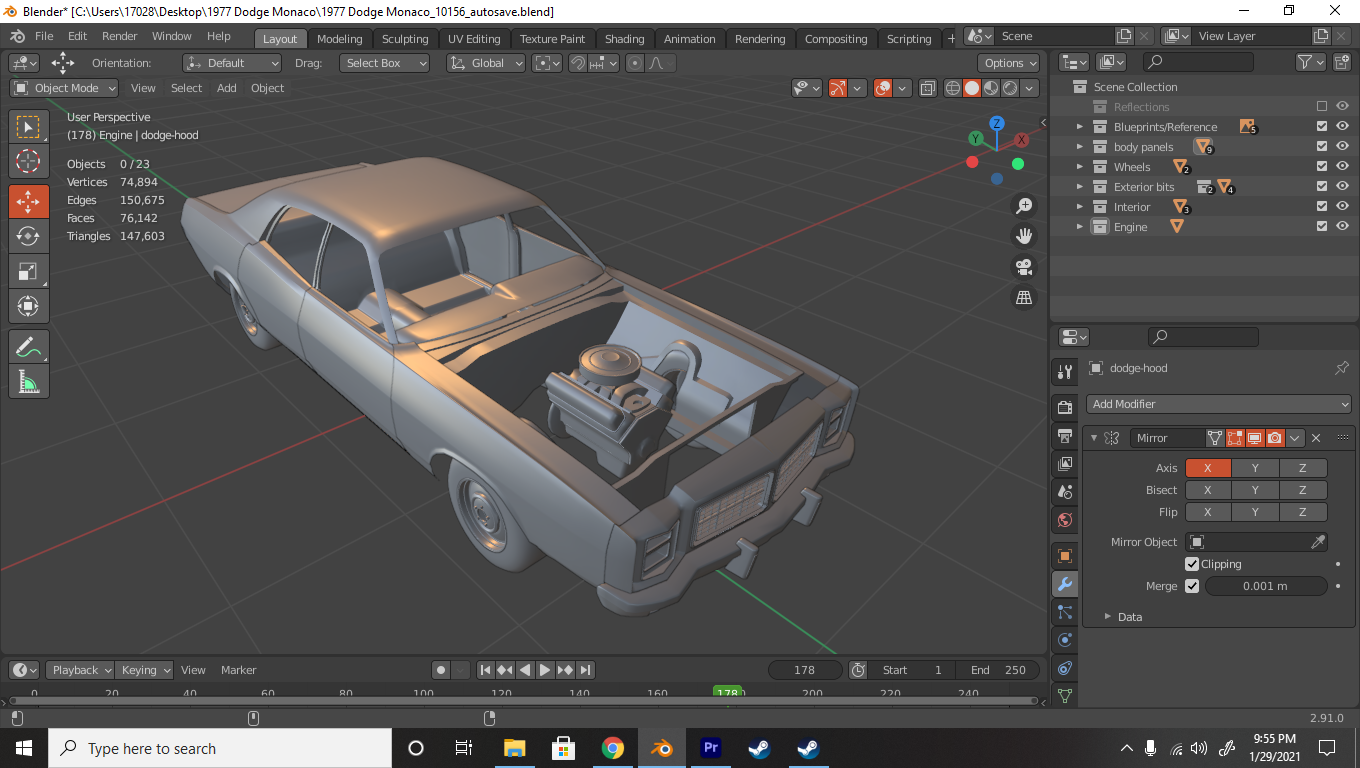Open the Object Mode dropdown
This screenshot has height=768, width=1360.
tap(64, 88)
